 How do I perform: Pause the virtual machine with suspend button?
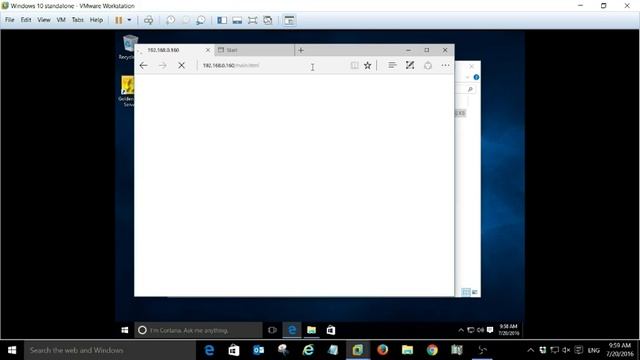(x=119, y=20)
